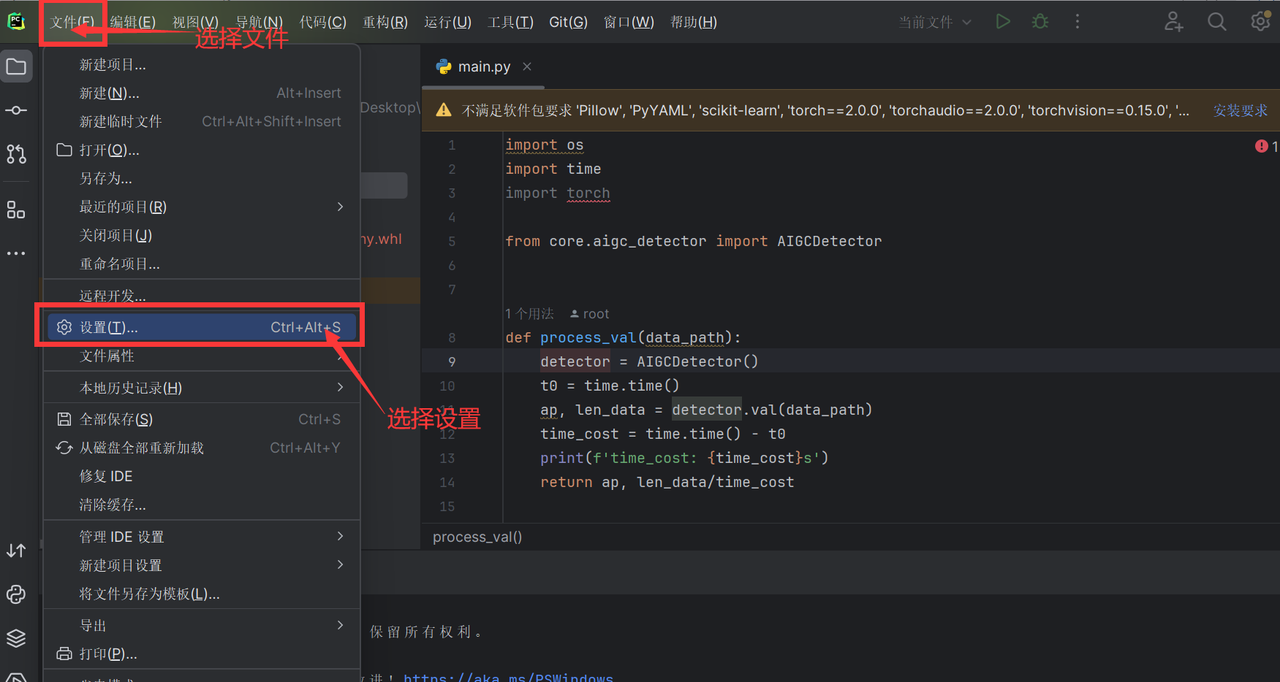Choose 打开(O)... with the folder icon

tap(202, 150)
